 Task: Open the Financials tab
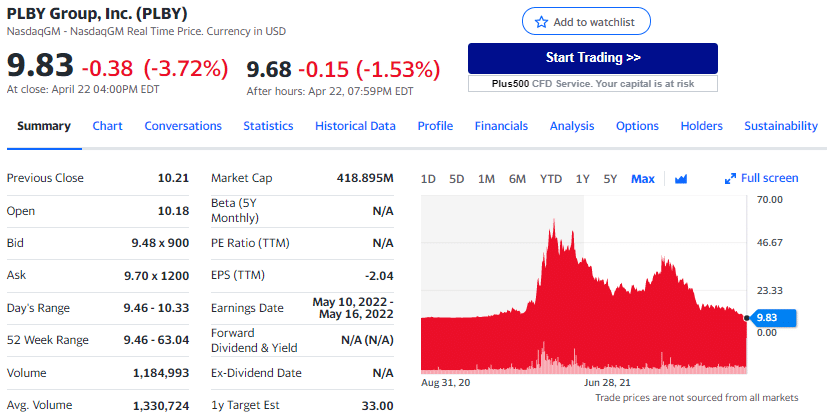[x=501, y=126]
